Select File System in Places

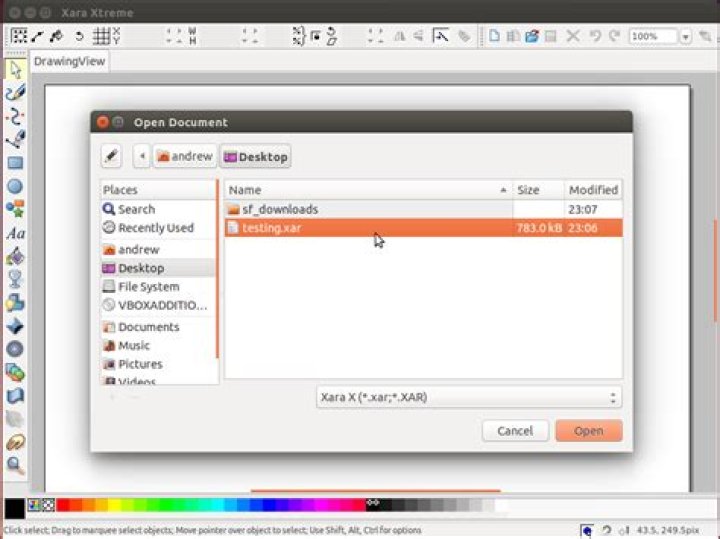(158, 286)
